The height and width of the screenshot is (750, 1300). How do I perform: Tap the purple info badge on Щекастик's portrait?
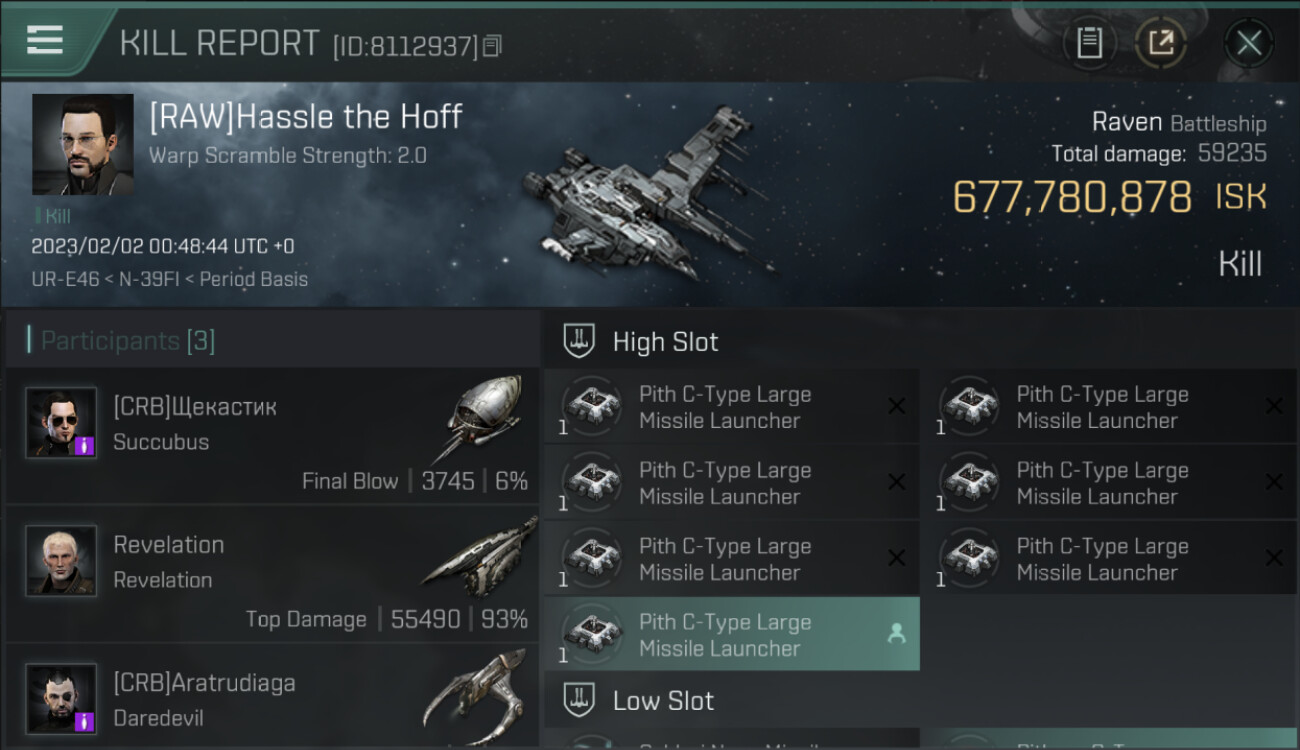pyautogui.click(x=84, y=445)
